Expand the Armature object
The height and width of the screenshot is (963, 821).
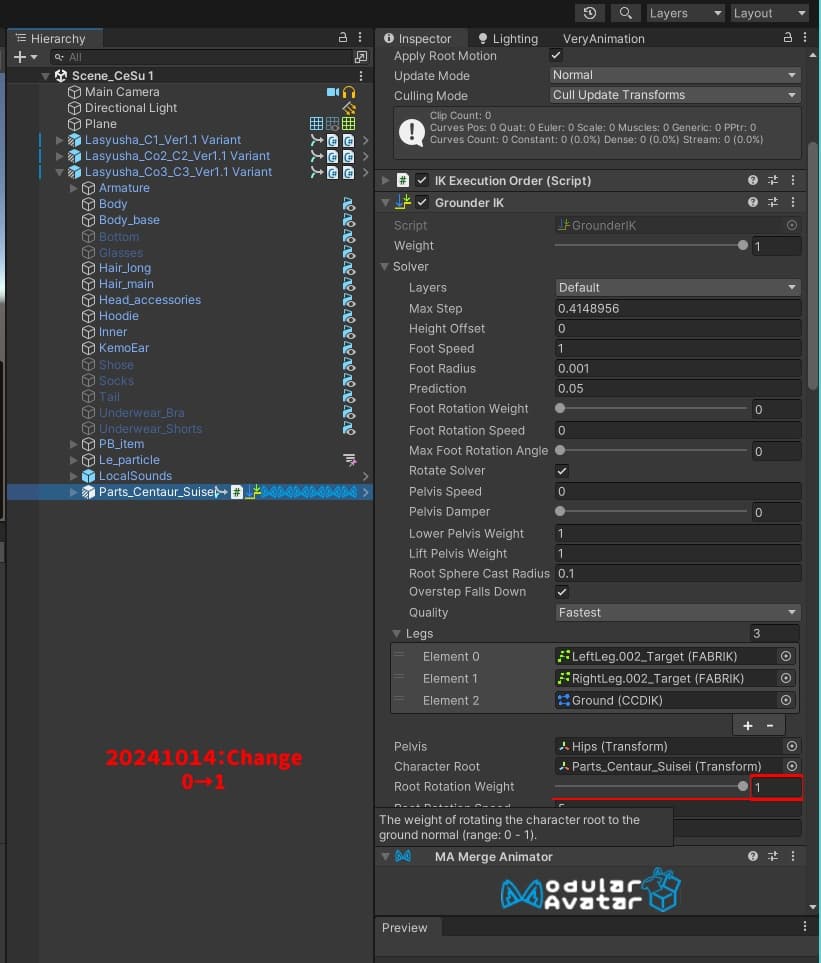point(74,188)
